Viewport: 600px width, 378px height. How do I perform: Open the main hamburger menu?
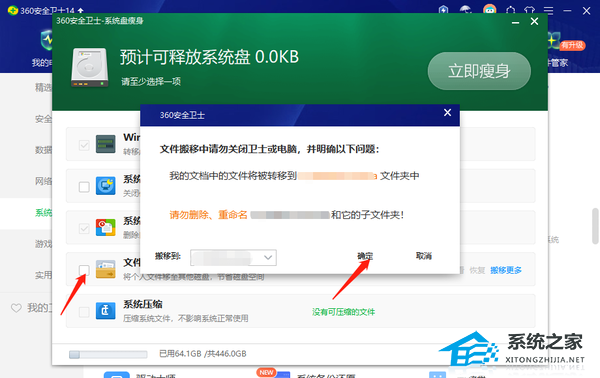[548, 11]
